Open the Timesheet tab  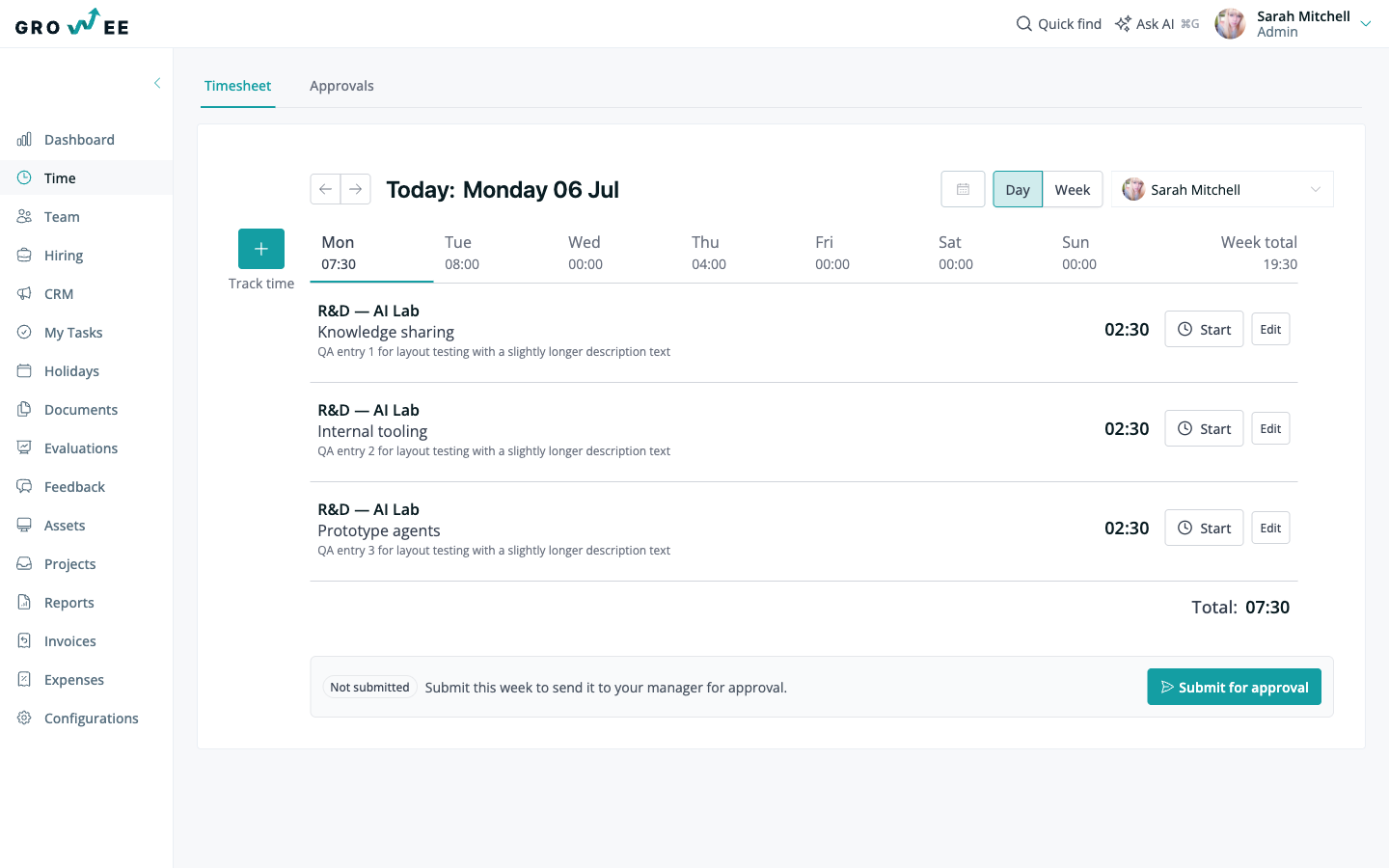pos(238,86)
